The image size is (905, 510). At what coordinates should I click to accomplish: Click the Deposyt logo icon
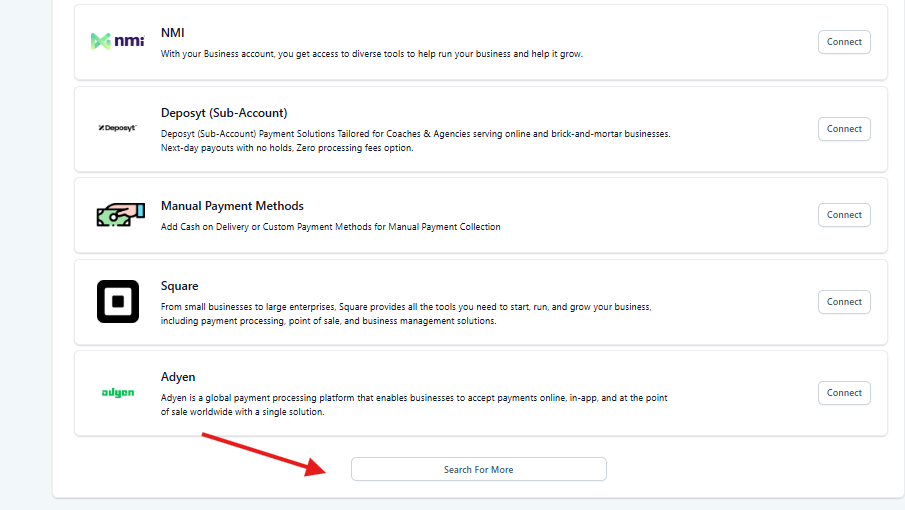(118, 129)
